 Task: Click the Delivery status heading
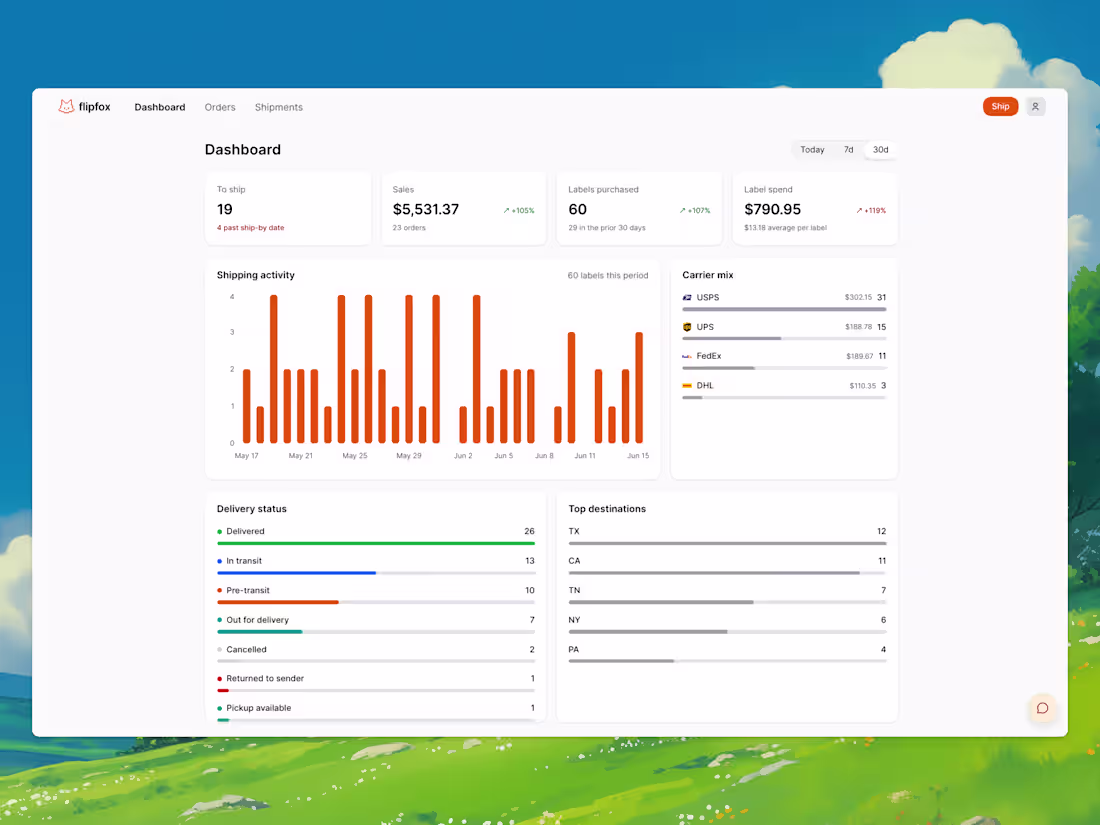point(252,509)
